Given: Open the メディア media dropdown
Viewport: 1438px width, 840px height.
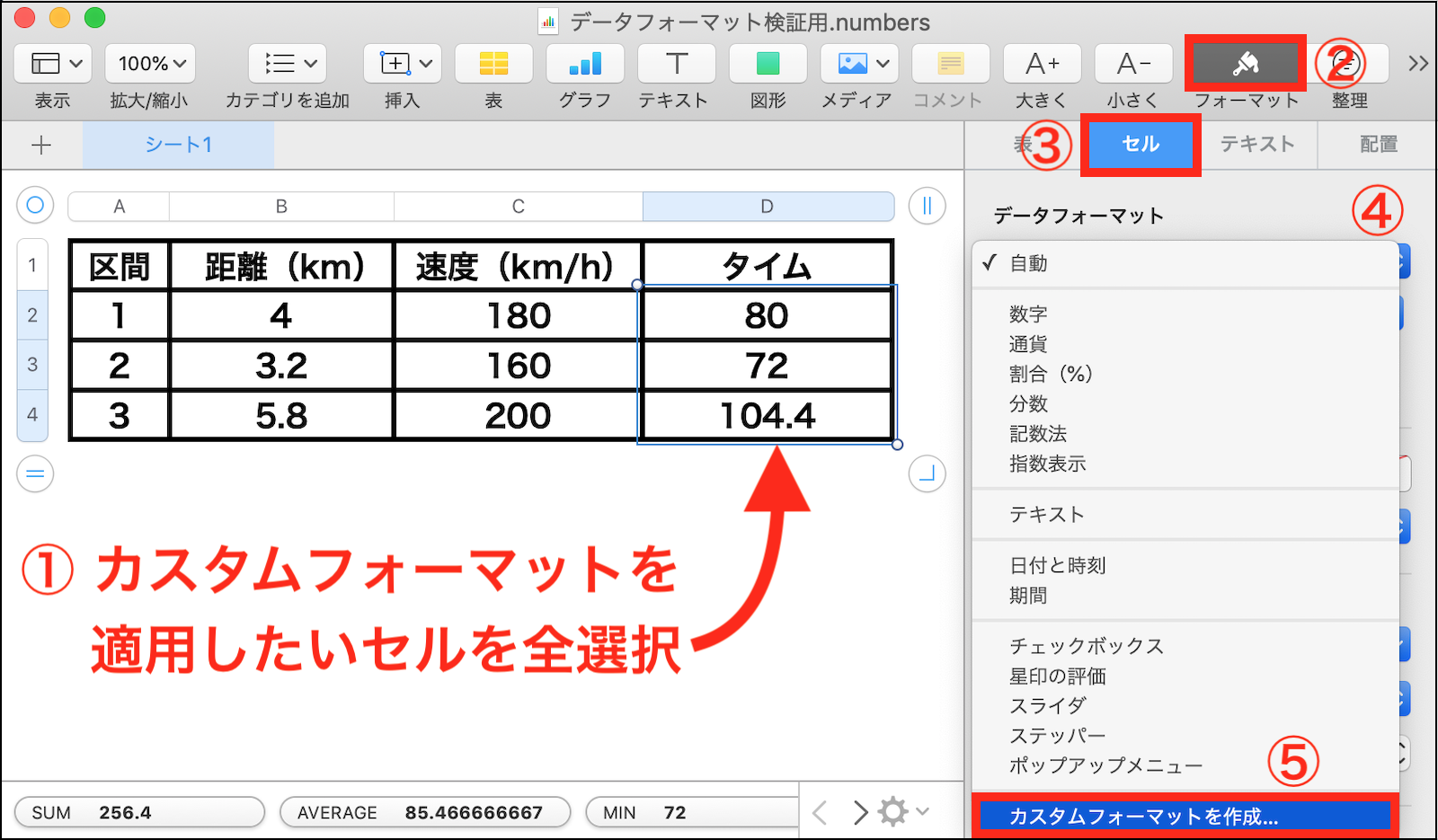Looking at the screenshot, I should coord(859,64).
